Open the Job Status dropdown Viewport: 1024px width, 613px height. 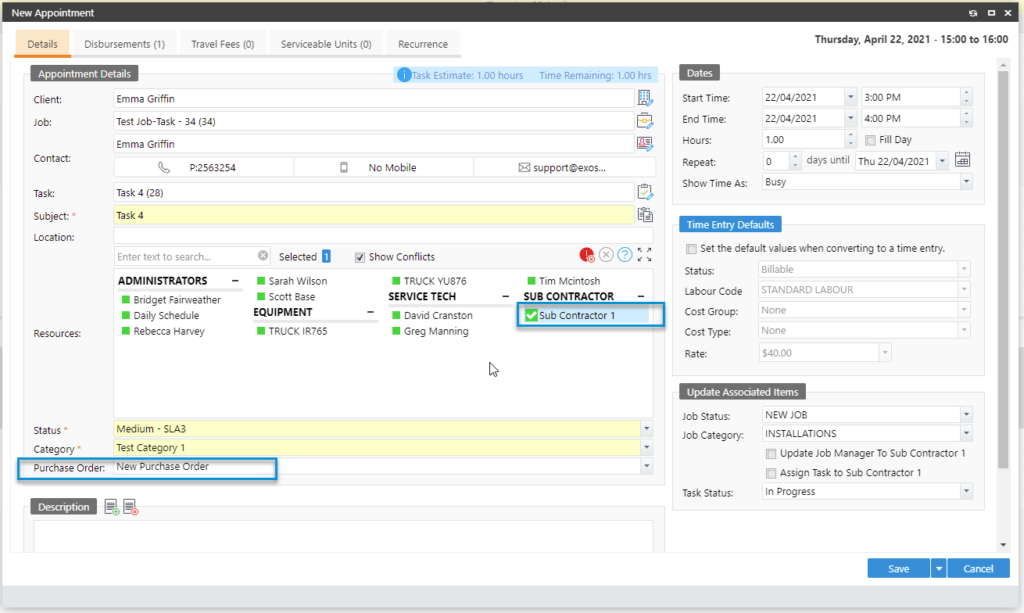966,415
